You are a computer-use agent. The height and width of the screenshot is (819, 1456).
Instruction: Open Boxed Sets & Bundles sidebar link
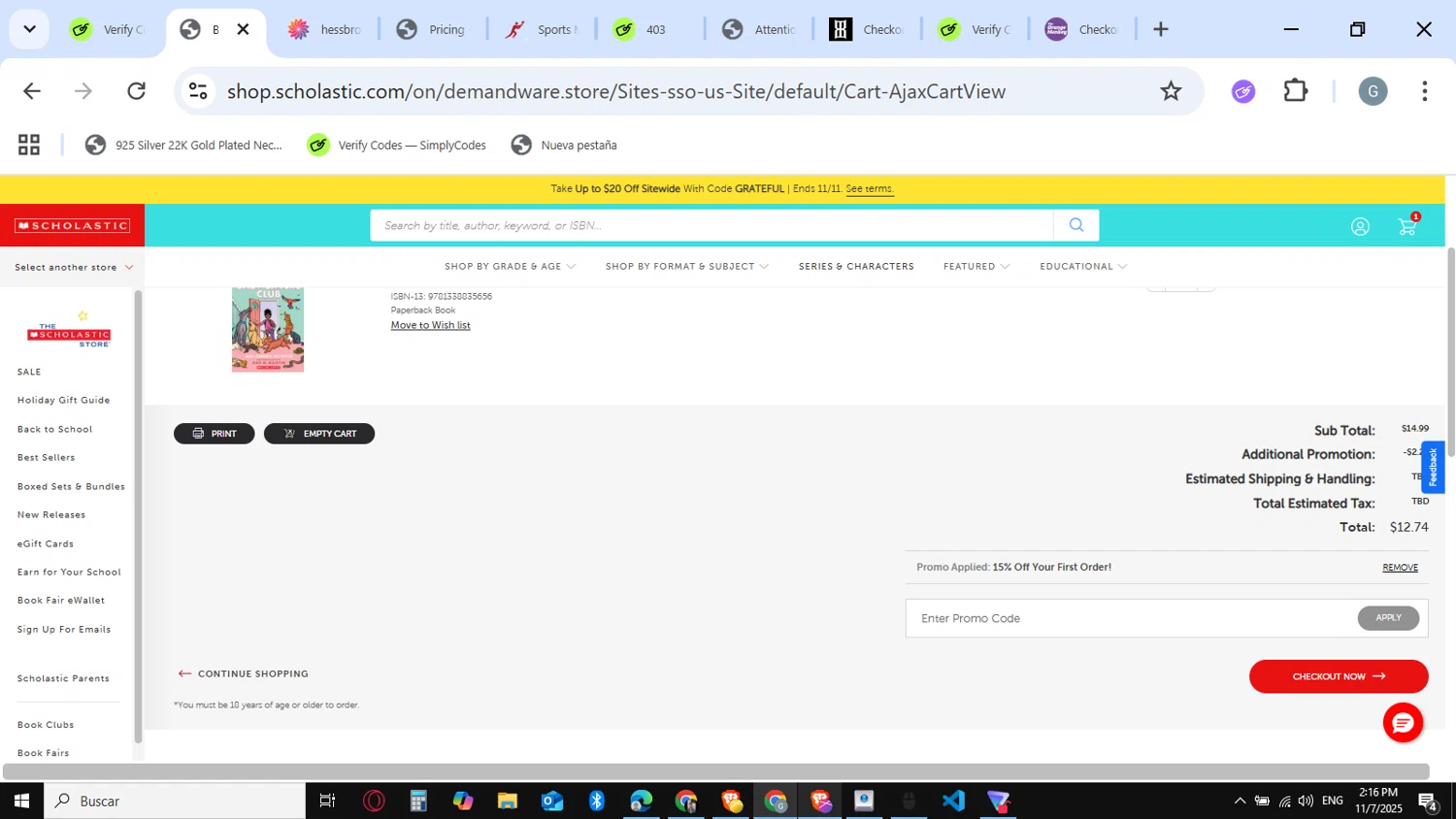[71, 486]
